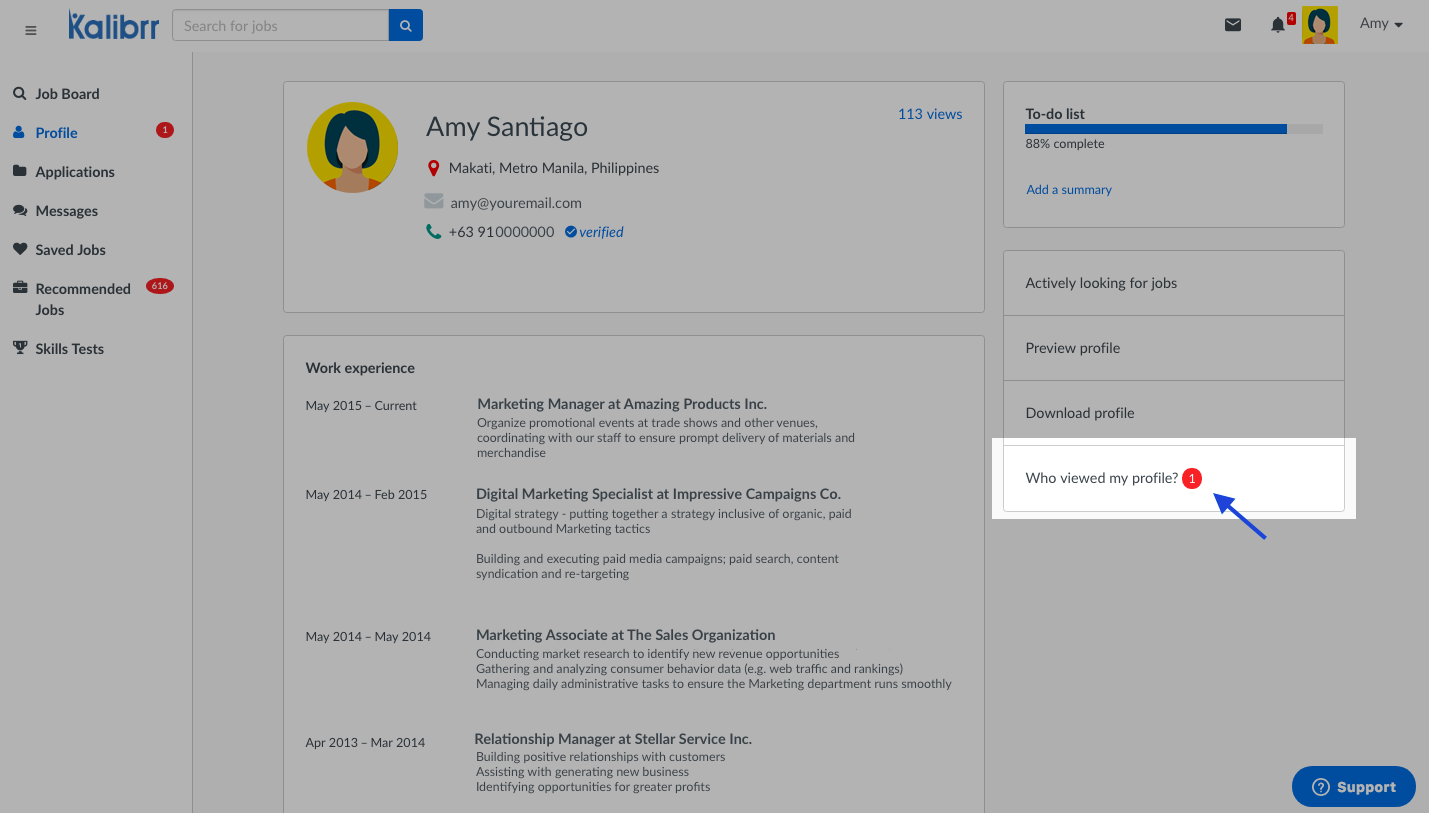This screenshot has height=813, width=1429.
Task: Open Applications in the sidebar
Action: coord(75,172)
